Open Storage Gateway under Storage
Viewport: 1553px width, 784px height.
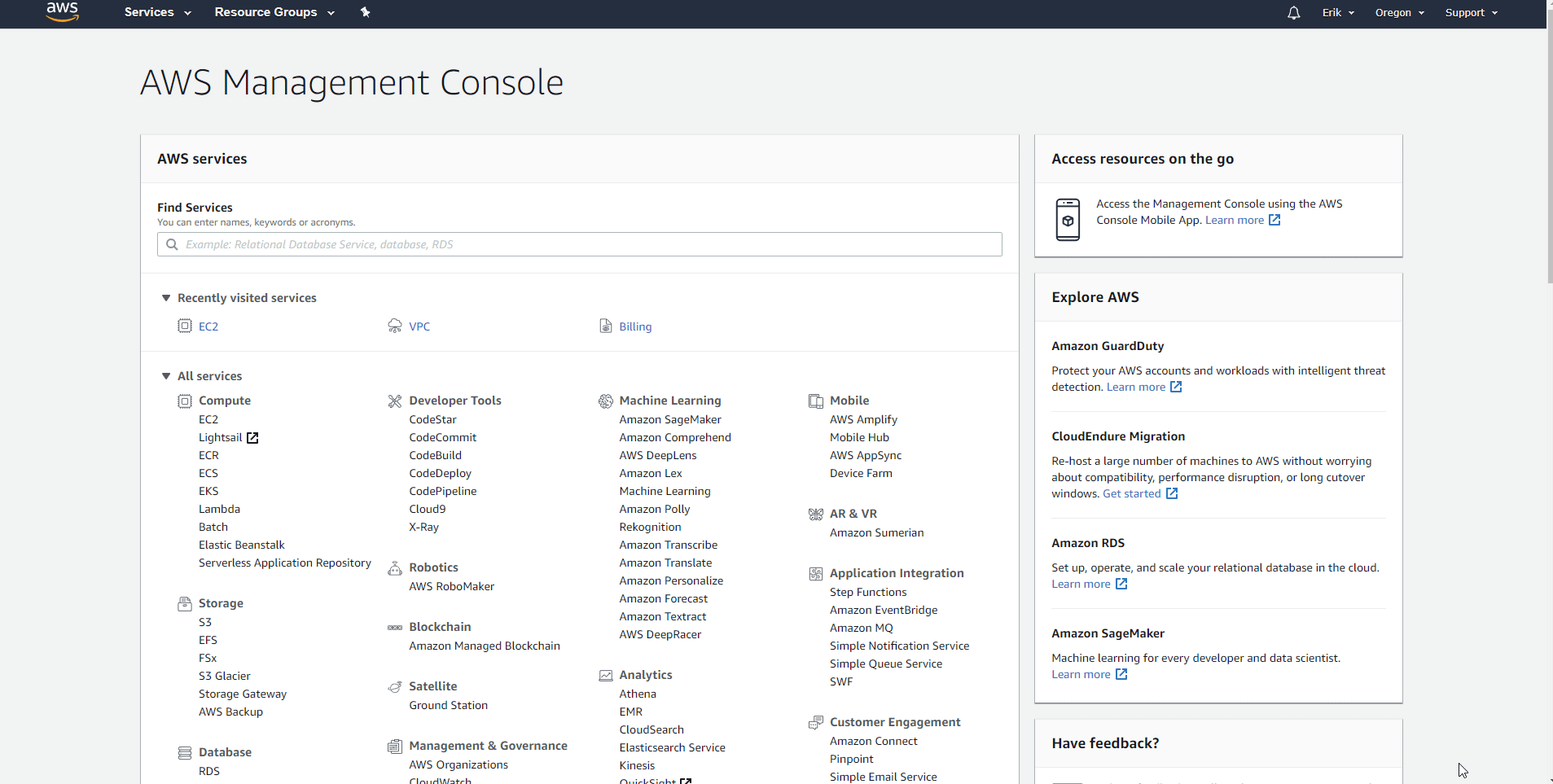pyautogui.click(x=243, y=694)
